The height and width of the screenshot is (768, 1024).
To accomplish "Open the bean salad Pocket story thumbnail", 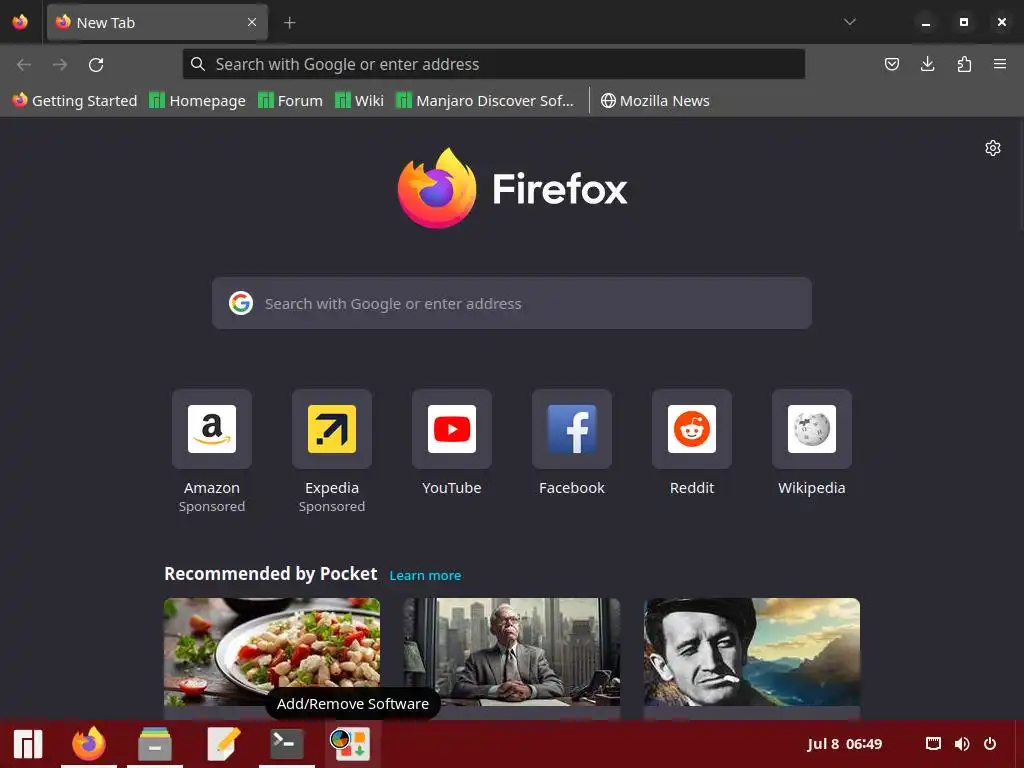I will [272, 652].
